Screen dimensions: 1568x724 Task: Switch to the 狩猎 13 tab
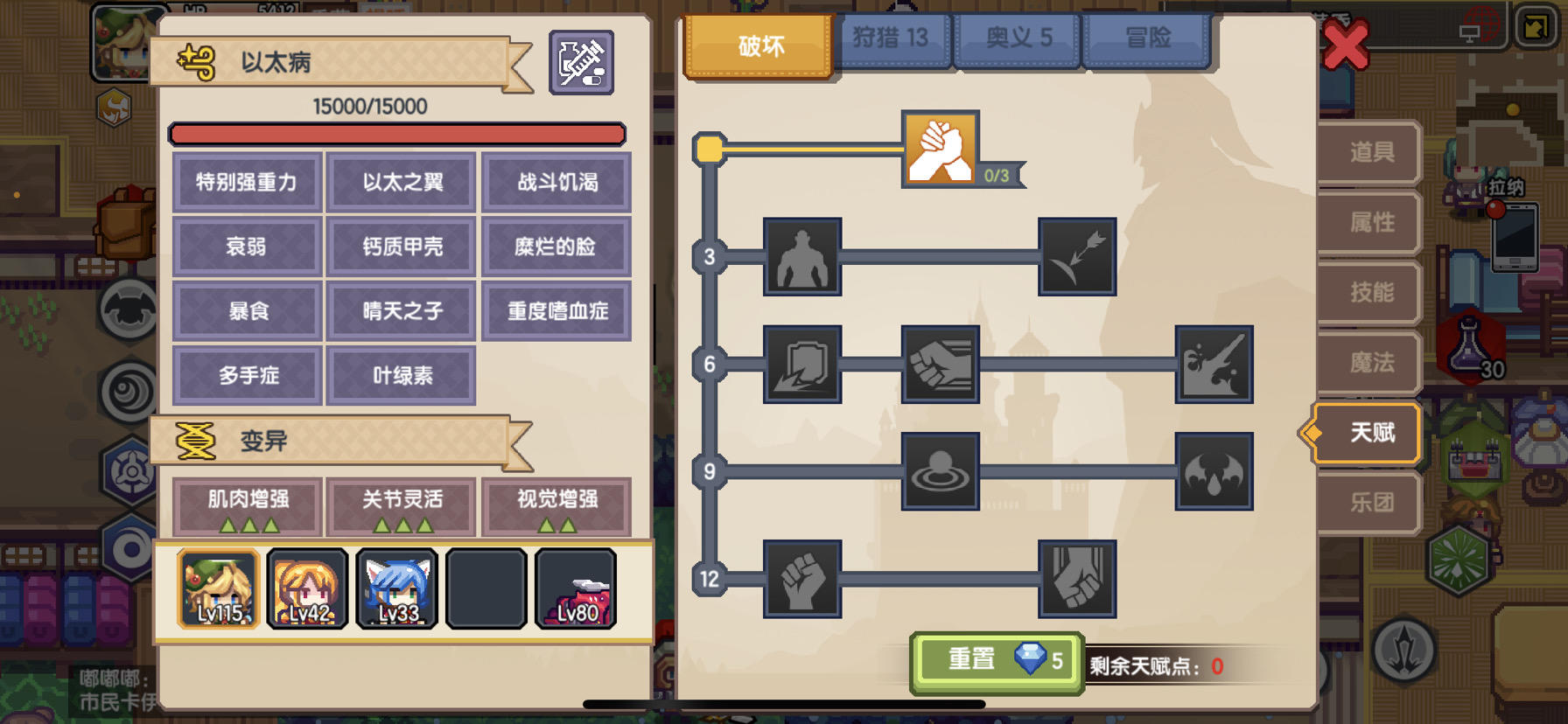891,39
